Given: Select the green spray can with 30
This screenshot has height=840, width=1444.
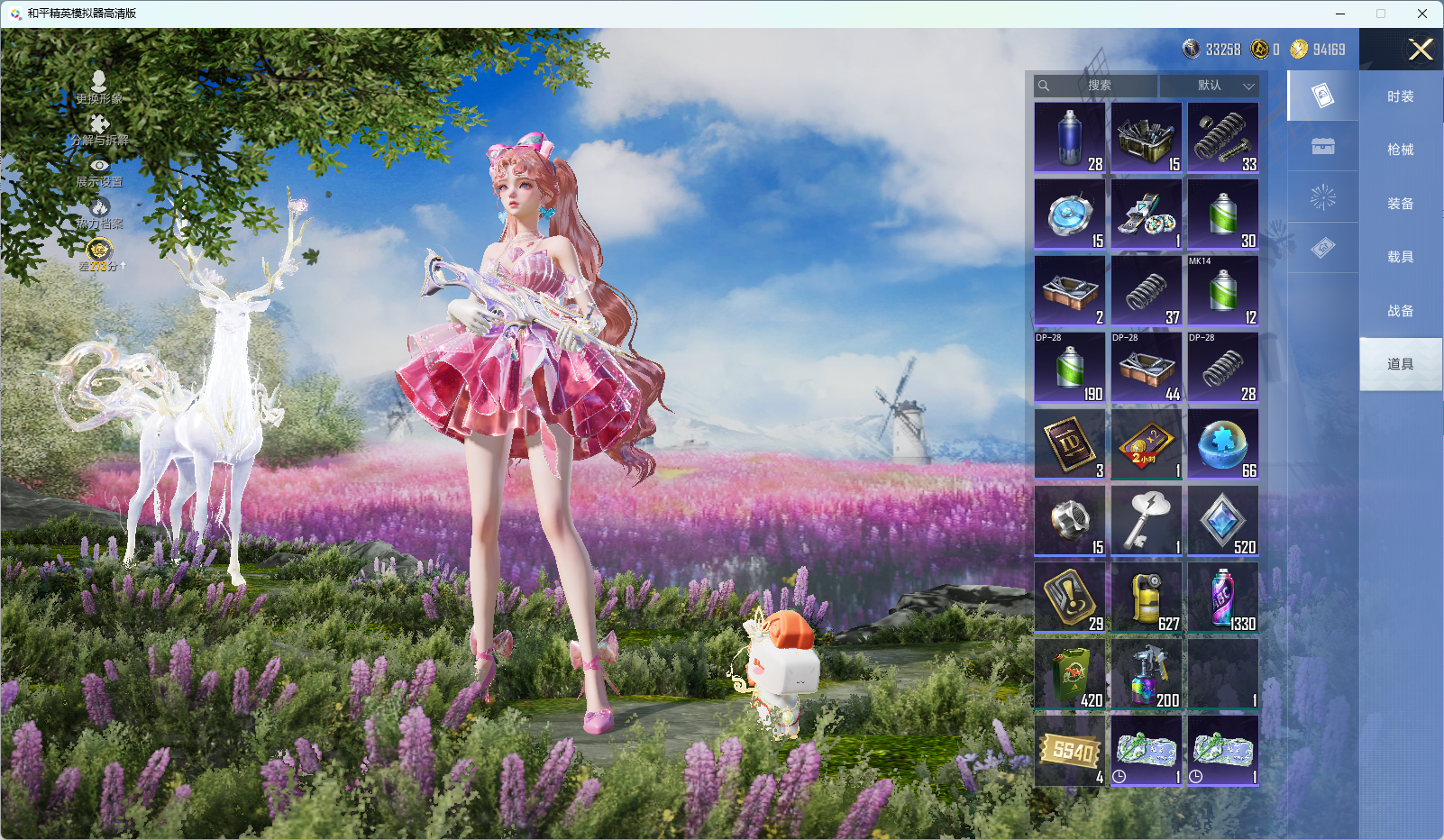Looking at the screenshot, I should [x=1223, y=215].
